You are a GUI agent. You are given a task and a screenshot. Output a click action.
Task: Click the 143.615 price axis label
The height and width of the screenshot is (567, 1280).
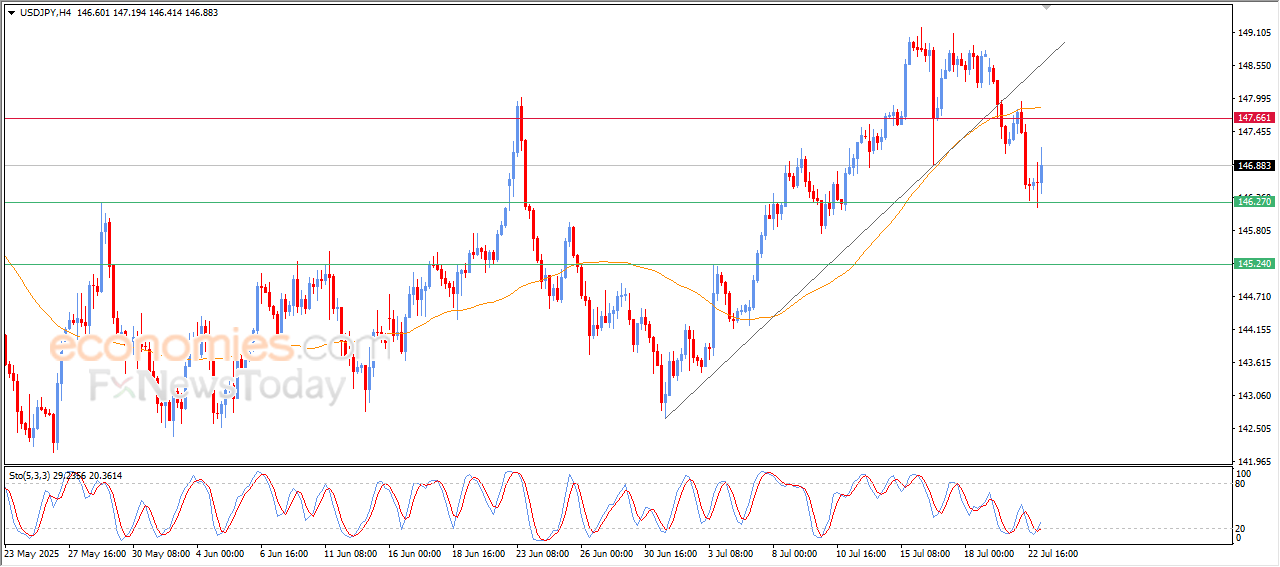click(1254, 363)
